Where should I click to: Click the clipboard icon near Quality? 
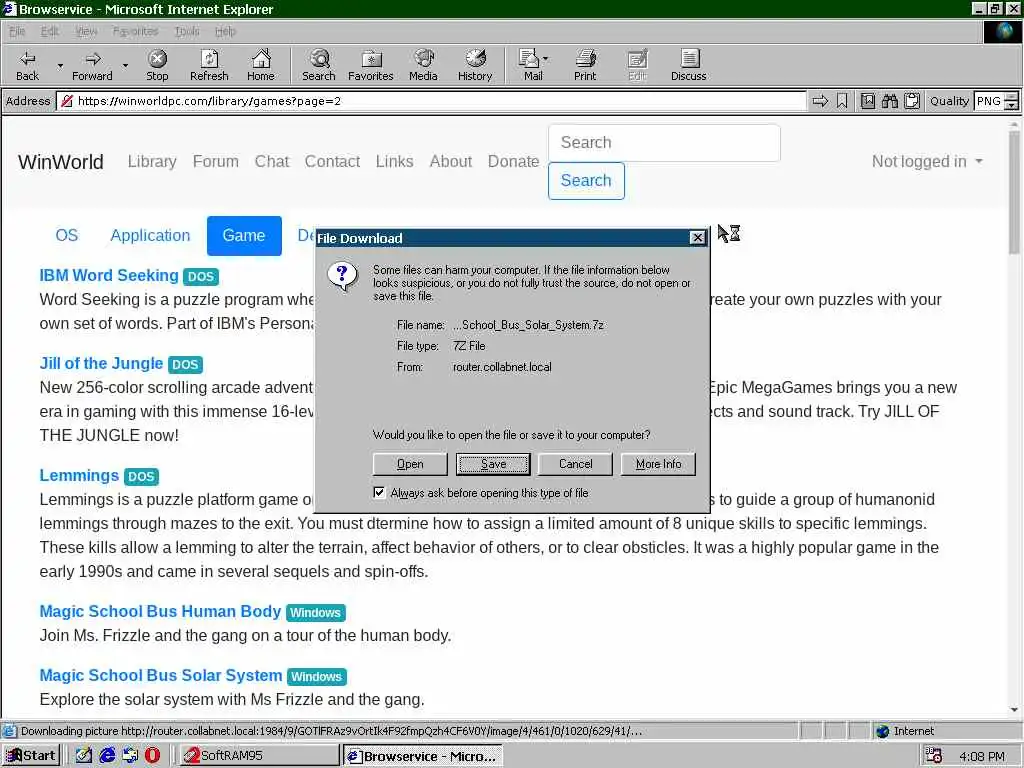(x=912, y=101)
